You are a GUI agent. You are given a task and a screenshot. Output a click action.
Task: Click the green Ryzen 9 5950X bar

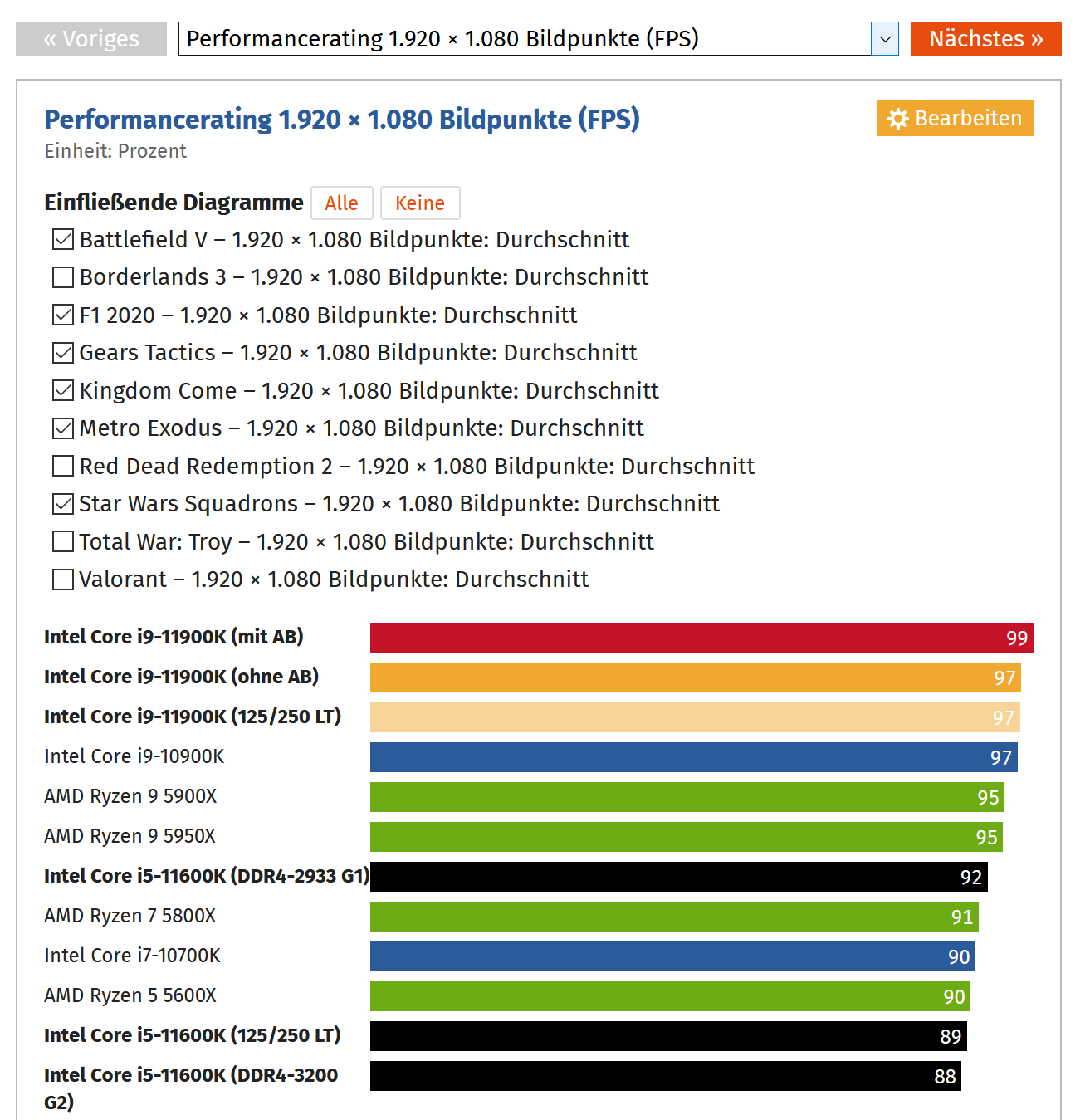[687, 837]
